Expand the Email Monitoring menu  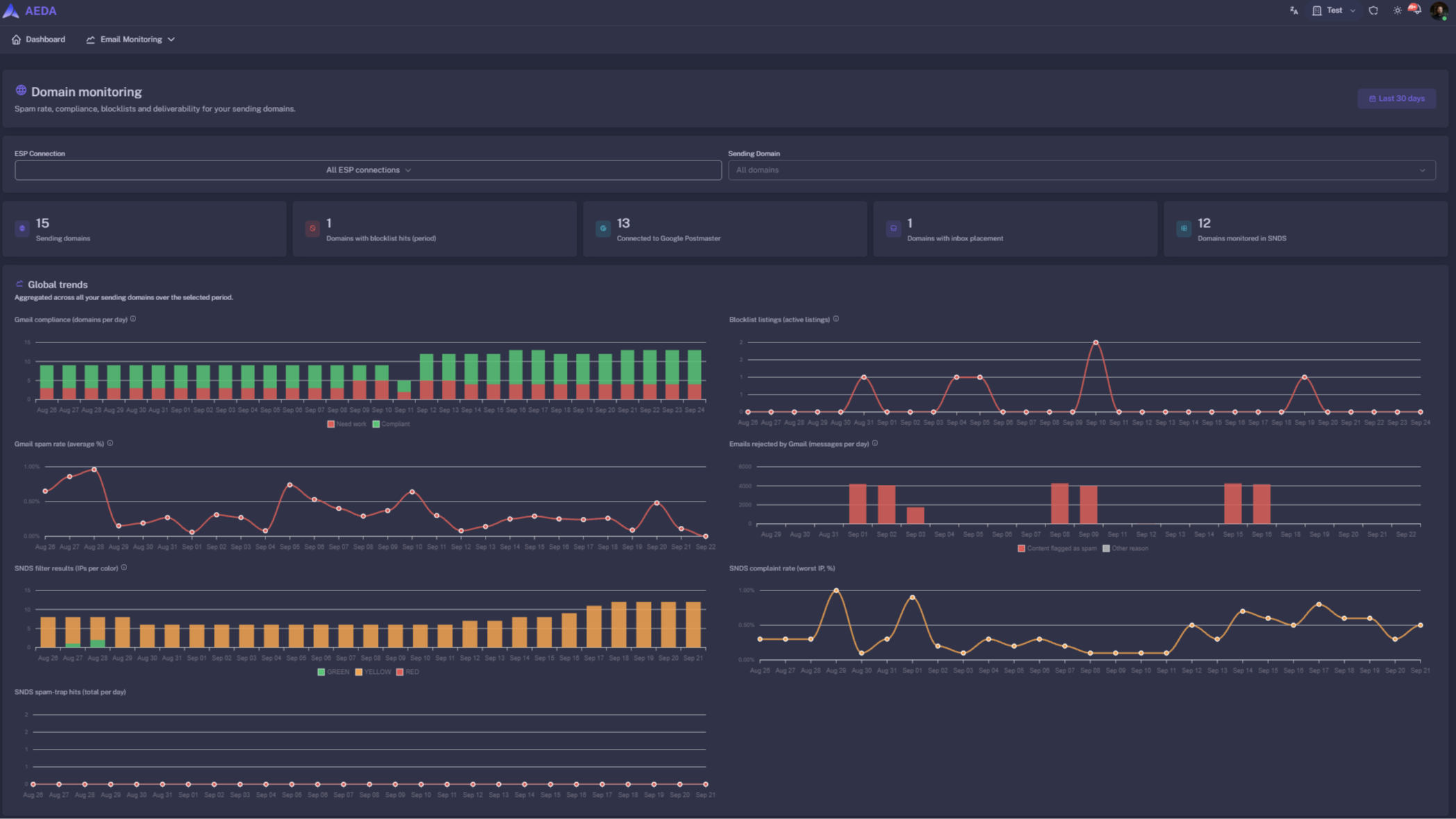pos(131,40)
